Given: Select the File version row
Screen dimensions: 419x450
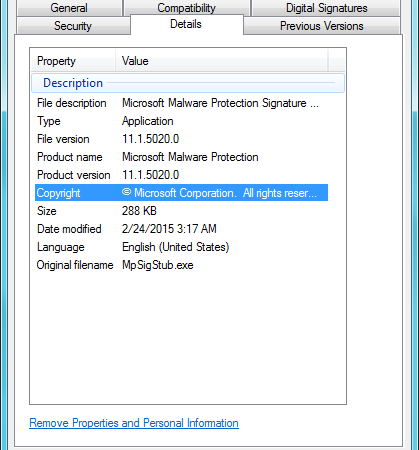Looking at the screenshot, I should (181, 139).
